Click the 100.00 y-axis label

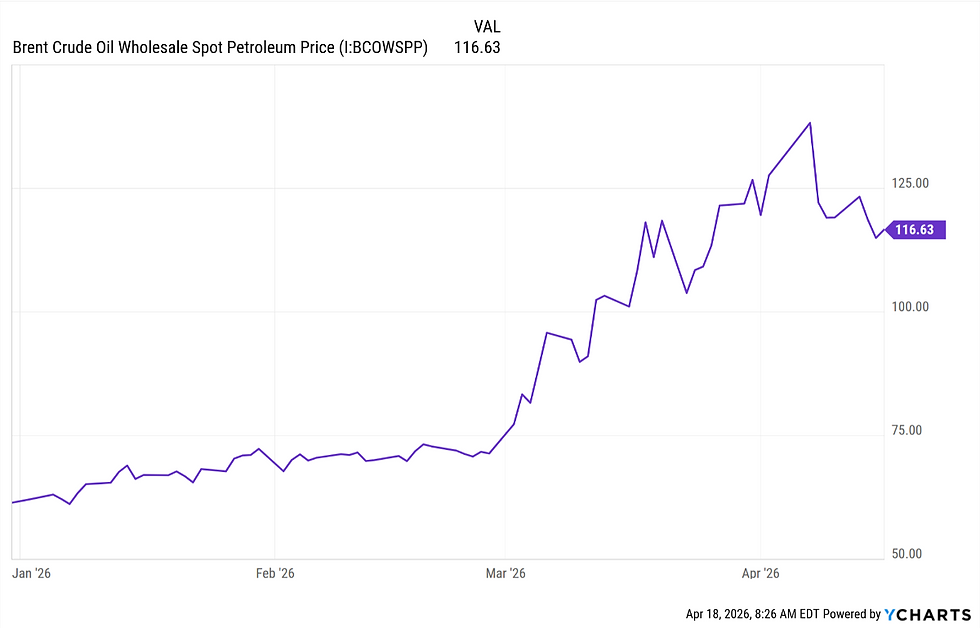[x=910, y=307]
